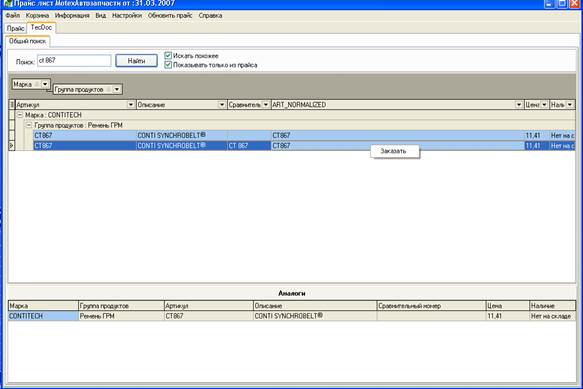Open the Корзина menu
Screen dimensions: 583x389
tap(37, 16)
